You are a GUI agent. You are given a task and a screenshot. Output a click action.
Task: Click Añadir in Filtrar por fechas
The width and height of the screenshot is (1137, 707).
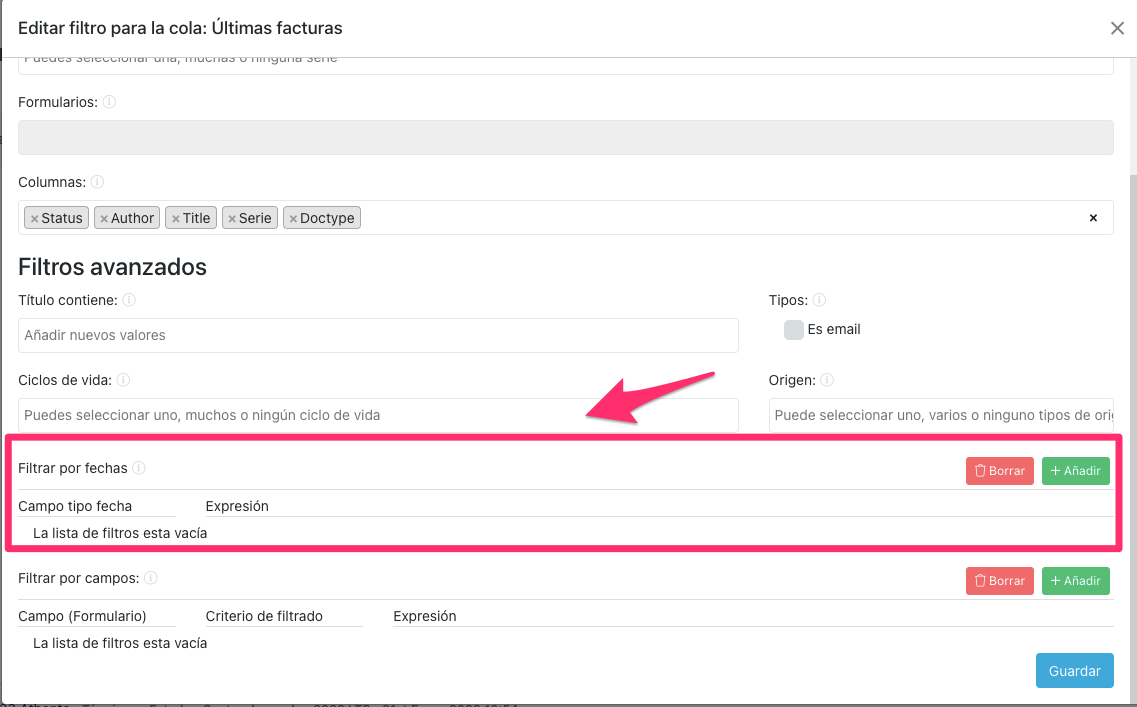pos(1075,471)
